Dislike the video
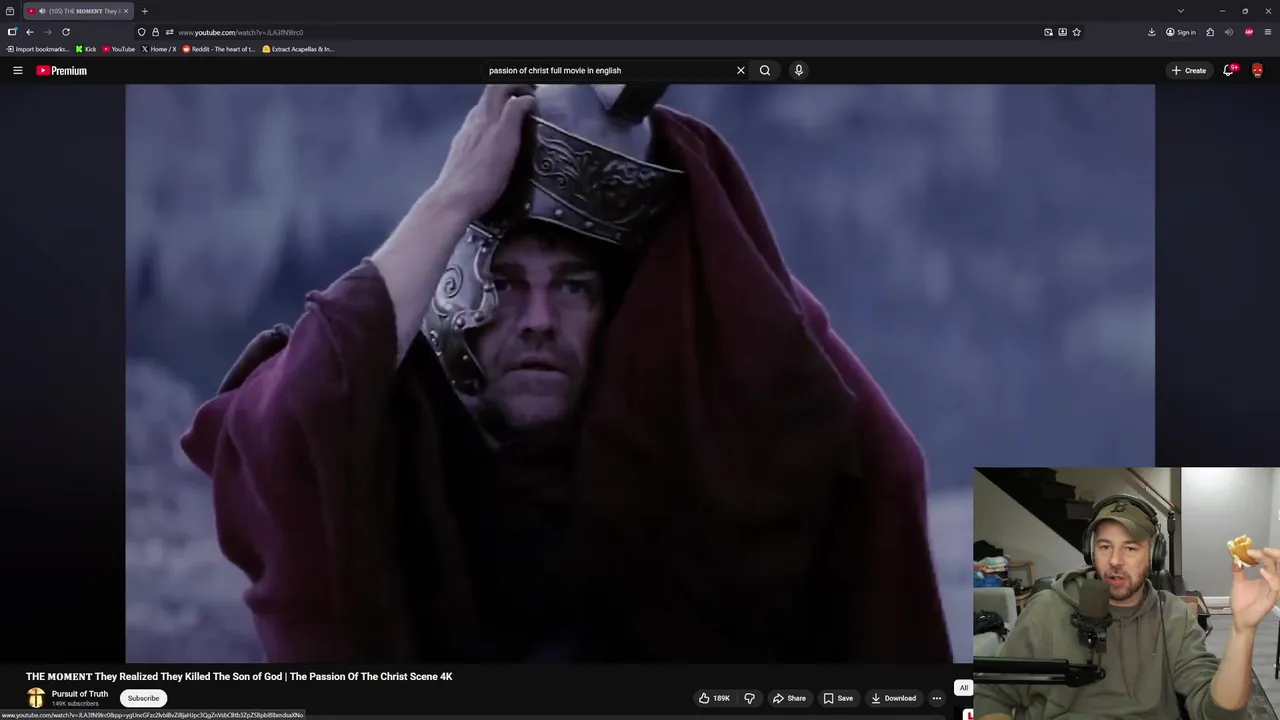The width and height of the screenshot is (1280, 720). (x=749, y=698)
